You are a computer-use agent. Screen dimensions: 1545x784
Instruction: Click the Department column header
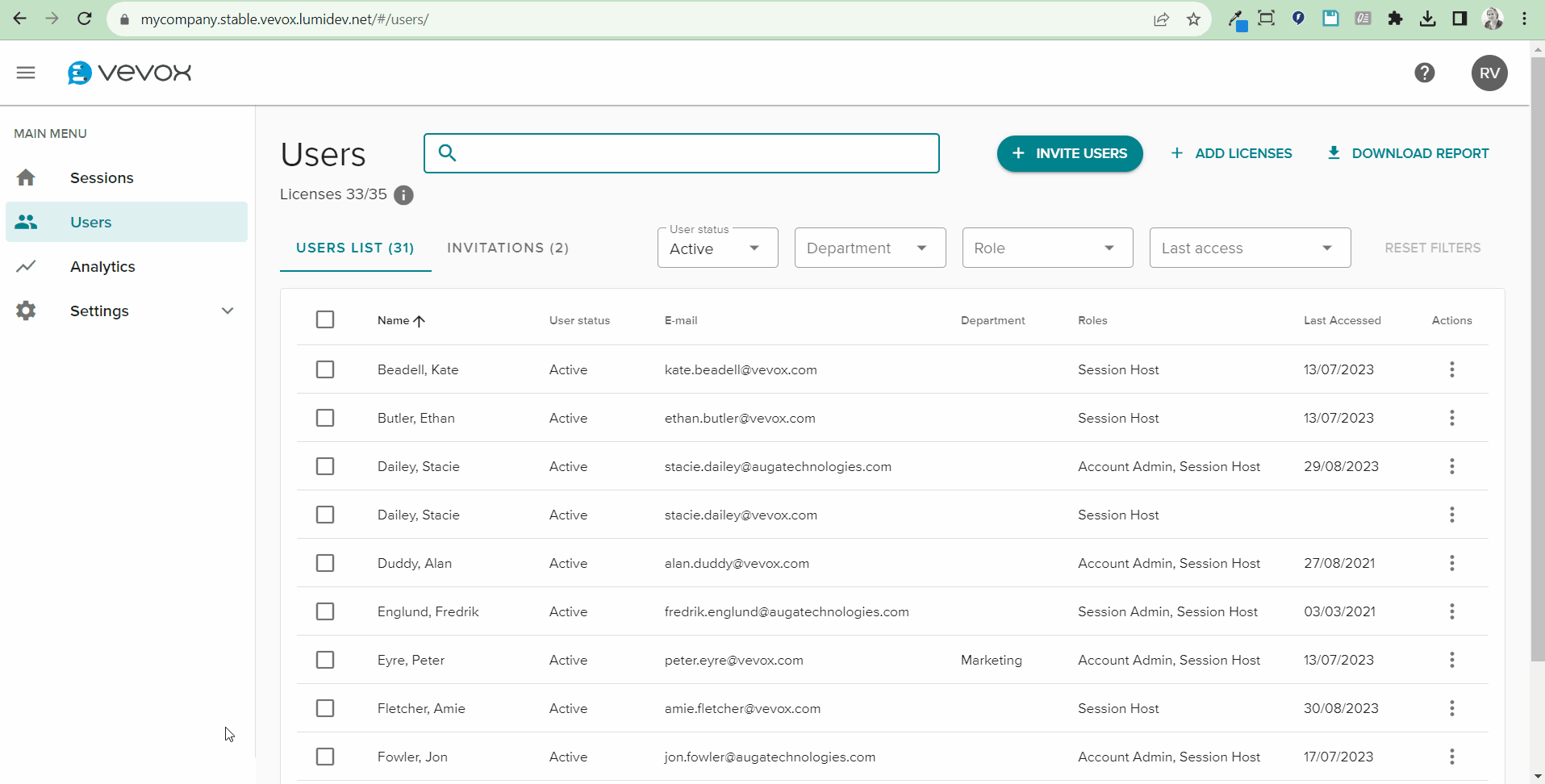(x=993, y=320)
